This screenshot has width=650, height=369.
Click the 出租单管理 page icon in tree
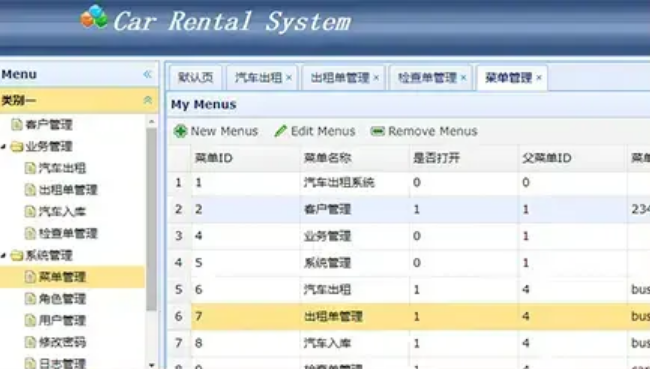pyautogui.click(x=30, y=190)
